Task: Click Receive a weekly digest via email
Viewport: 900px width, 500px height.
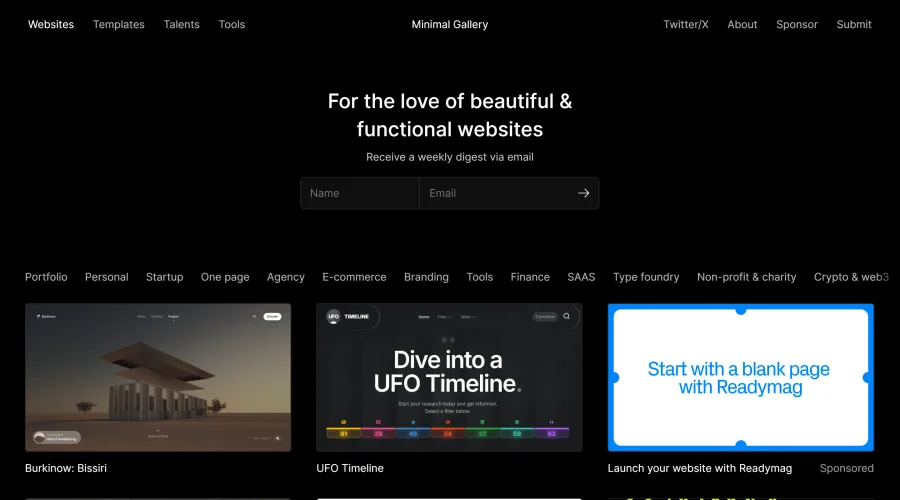Action: [450, 157]
